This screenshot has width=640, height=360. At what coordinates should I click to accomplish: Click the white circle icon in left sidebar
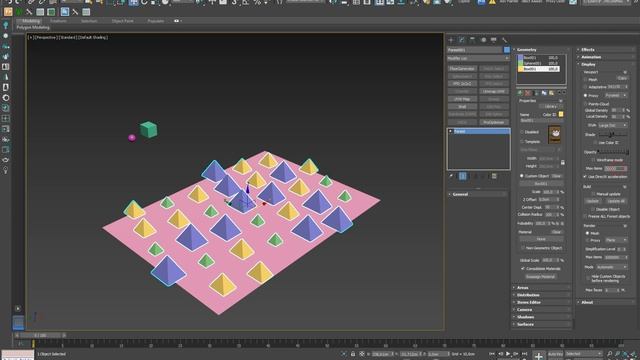tap(6, 36)
